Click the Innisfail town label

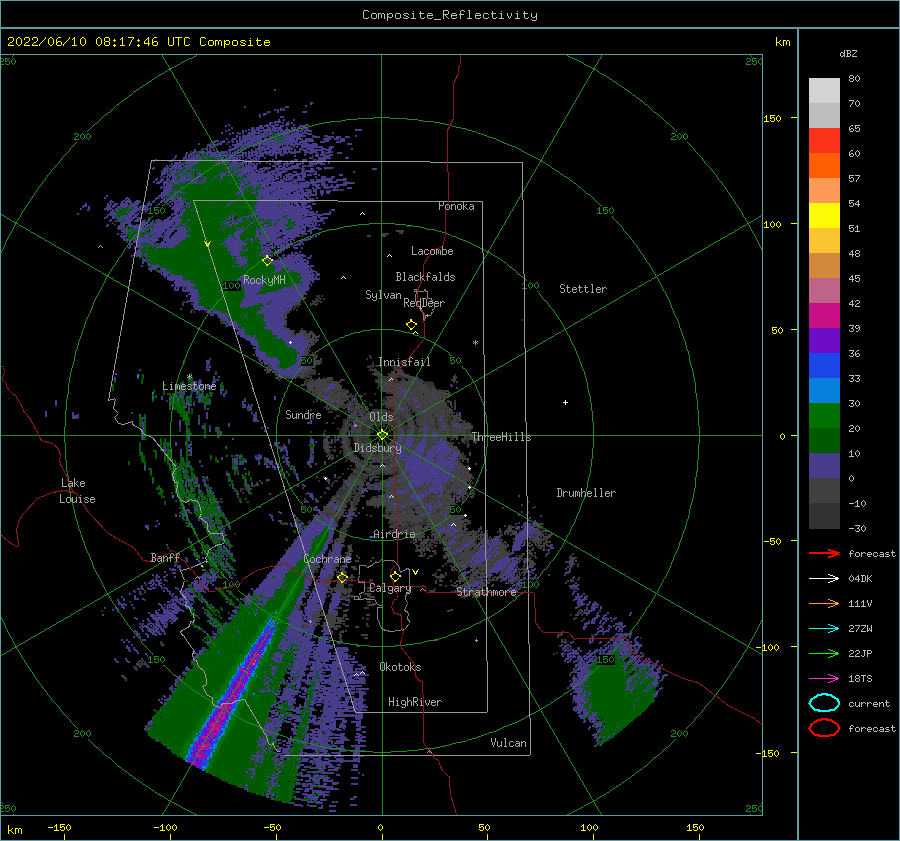coord(404,362)
